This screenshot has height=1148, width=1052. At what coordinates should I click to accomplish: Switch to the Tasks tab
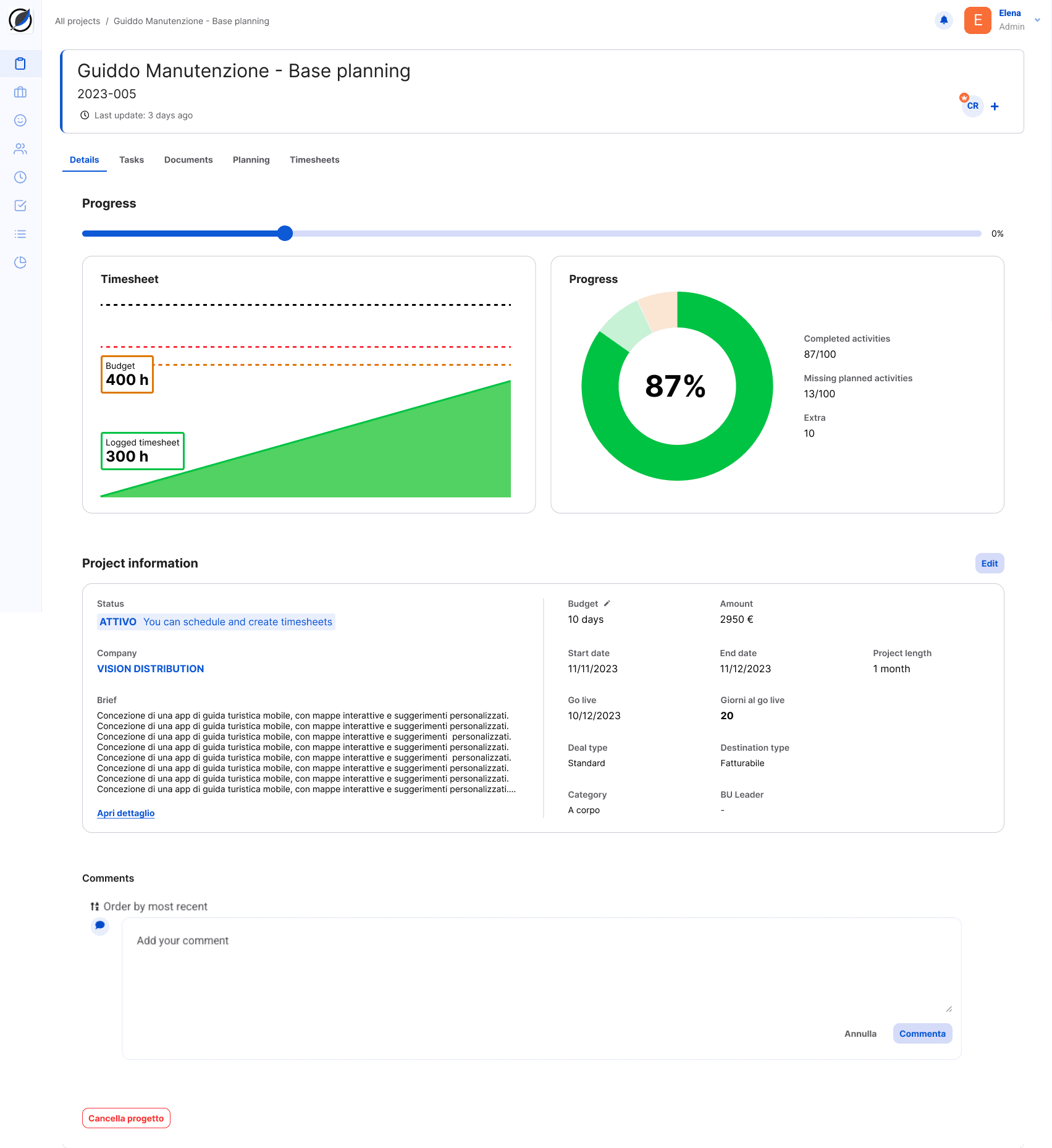point(132,159)
